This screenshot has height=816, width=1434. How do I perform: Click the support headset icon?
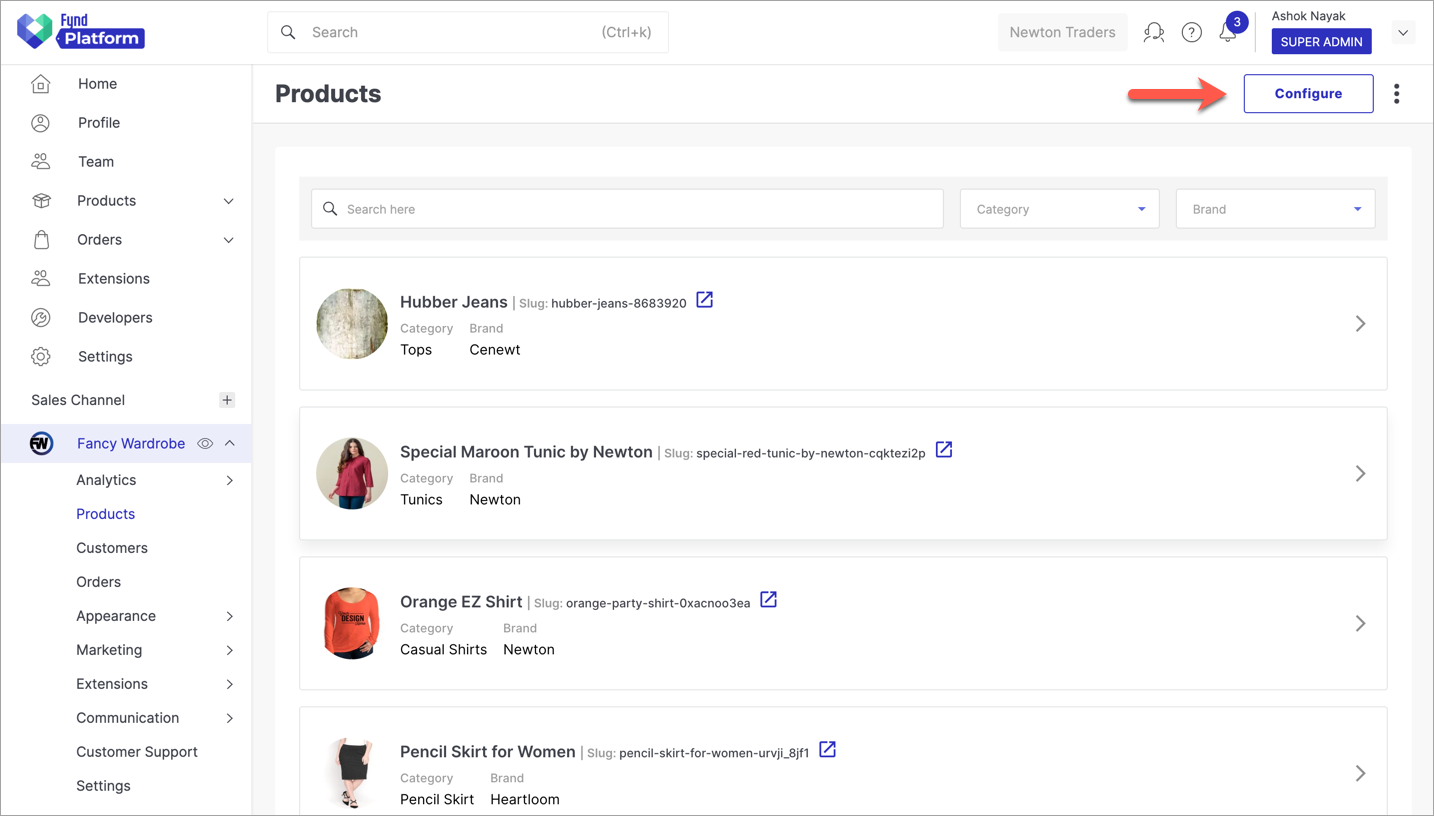tap(1154, 32)
